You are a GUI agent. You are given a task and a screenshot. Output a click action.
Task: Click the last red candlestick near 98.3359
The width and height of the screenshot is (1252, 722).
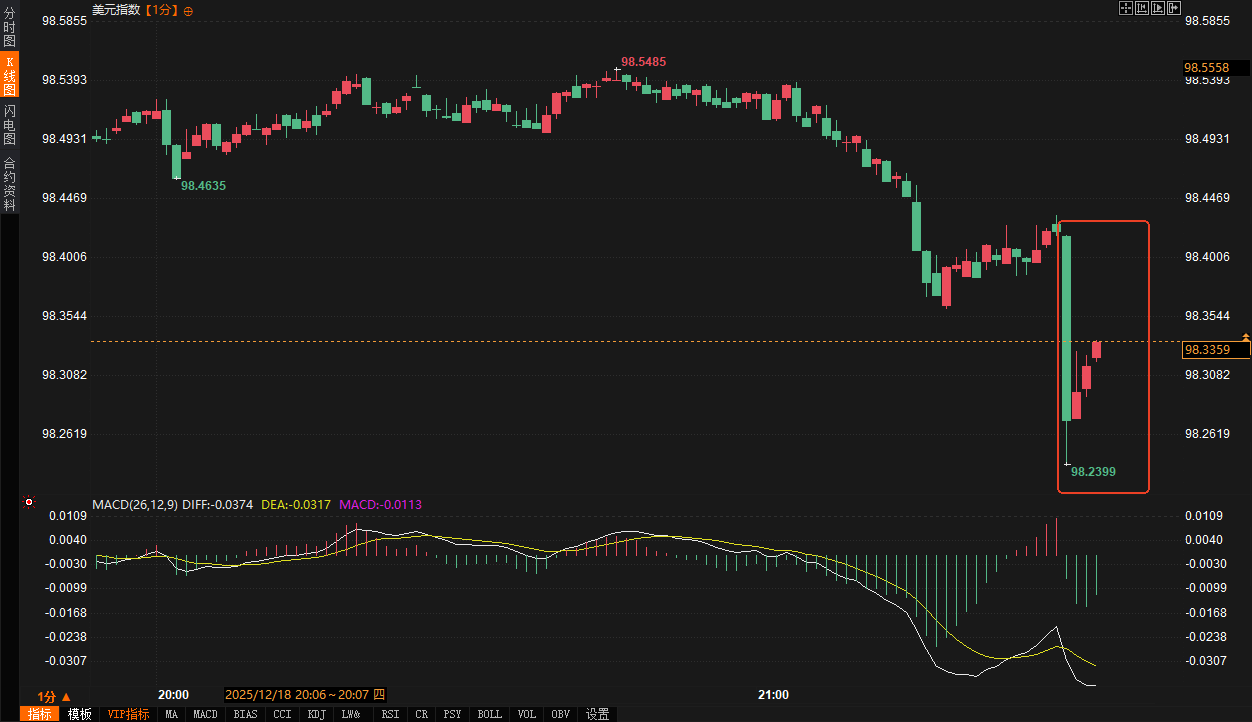(1096, 349)
